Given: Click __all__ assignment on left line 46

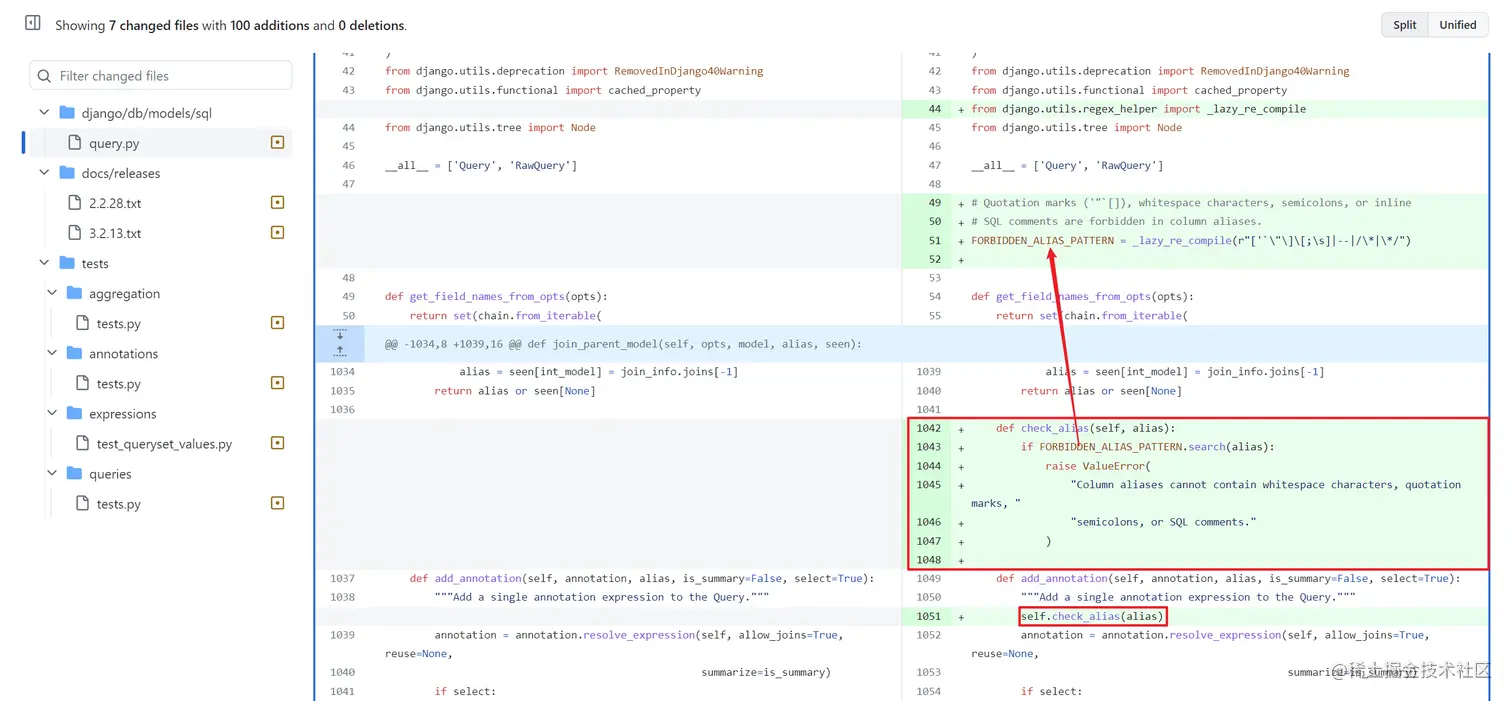Looking at the screenshot, I should tap(481, 165).
